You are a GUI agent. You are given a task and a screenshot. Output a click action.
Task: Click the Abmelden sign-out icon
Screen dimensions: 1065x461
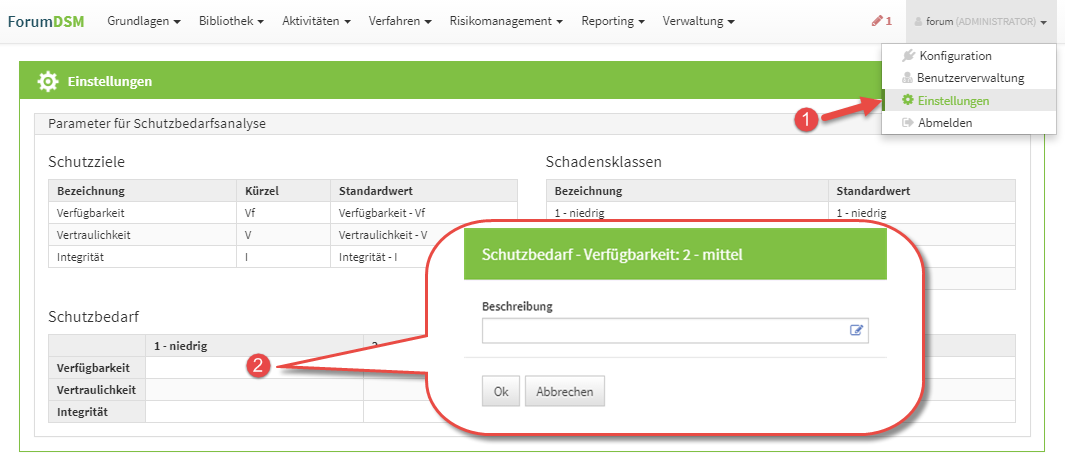907,123
